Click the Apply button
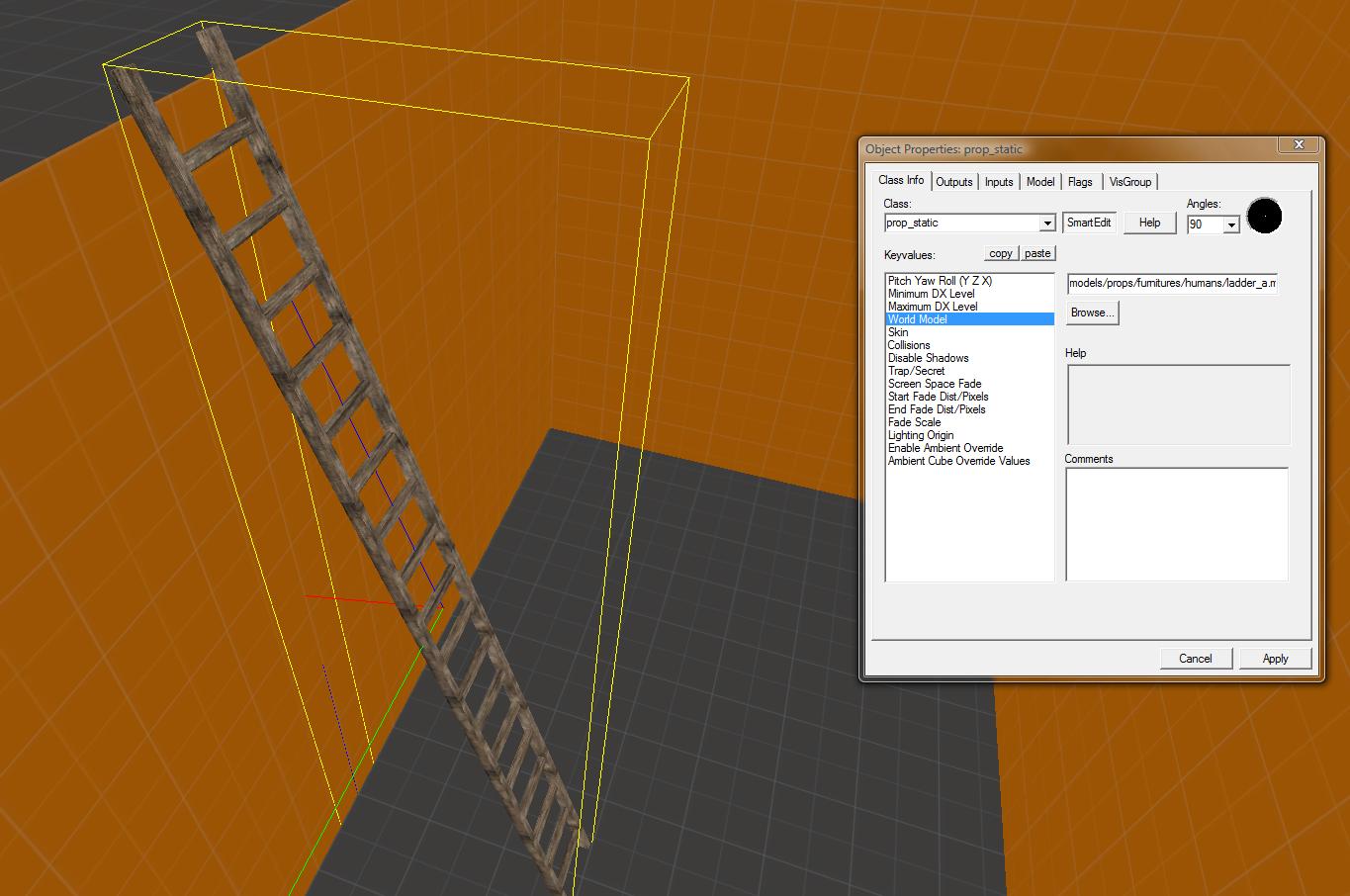Screen dimensions: 1350x896 1275,659
